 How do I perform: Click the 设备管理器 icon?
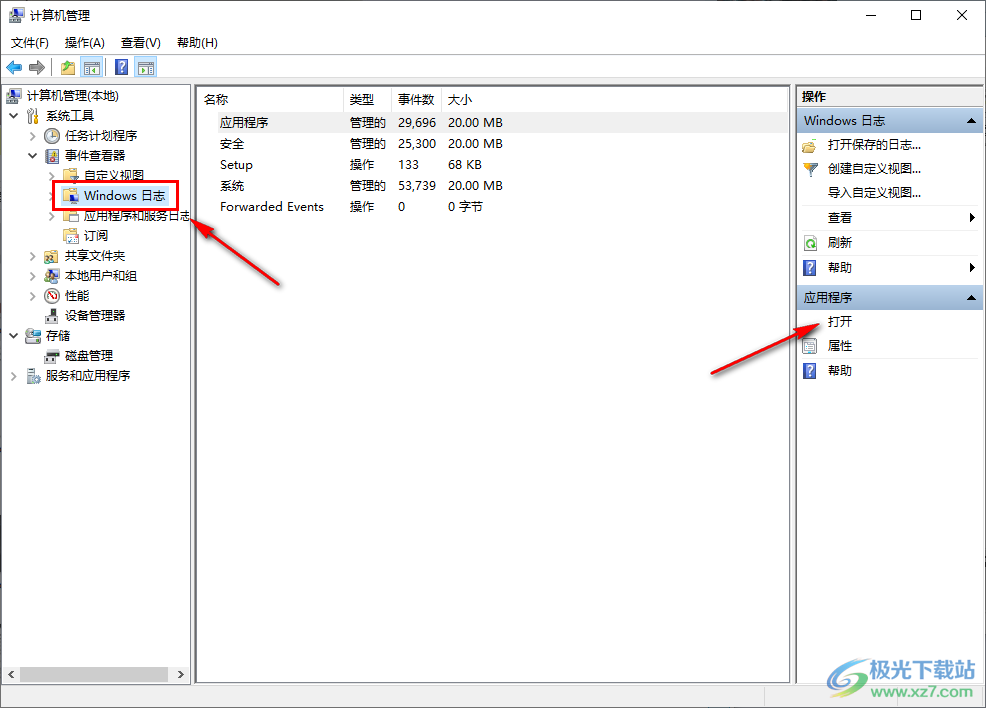click(52, 316)
